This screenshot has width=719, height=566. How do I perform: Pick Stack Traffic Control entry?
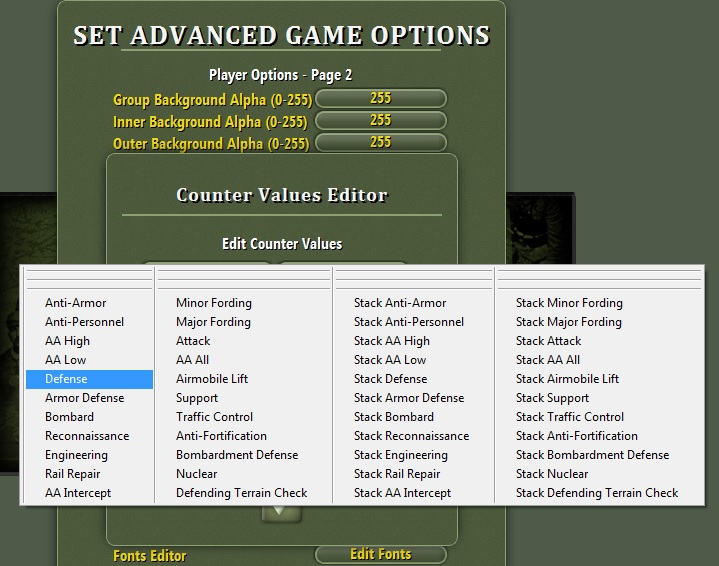[x=599, y=417]
